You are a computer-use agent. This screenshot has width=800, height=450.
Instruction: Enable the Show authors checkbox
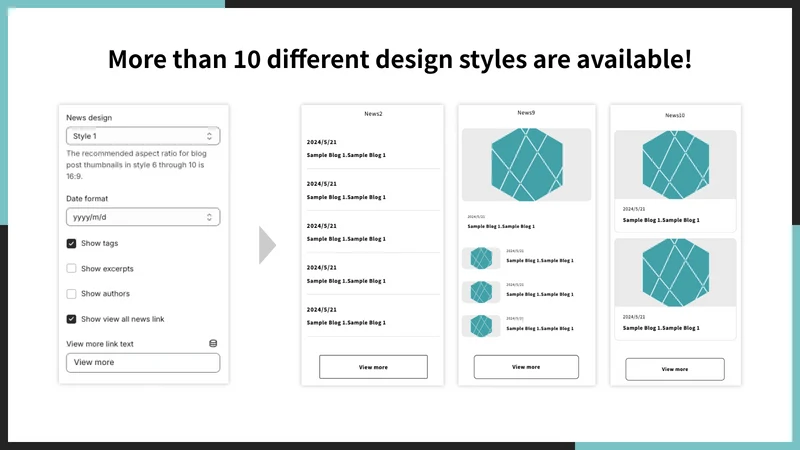[71, 294]
